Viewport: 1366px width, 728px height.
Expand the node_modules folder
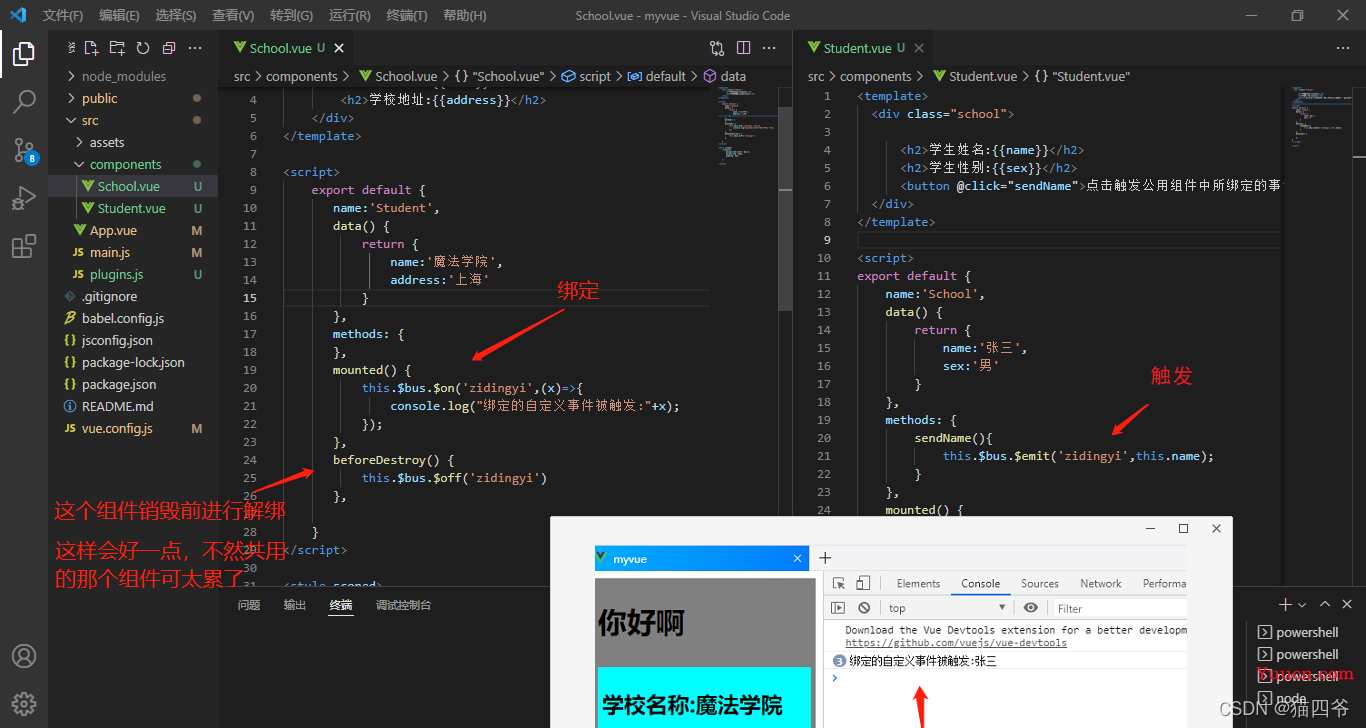click(125, 76)
